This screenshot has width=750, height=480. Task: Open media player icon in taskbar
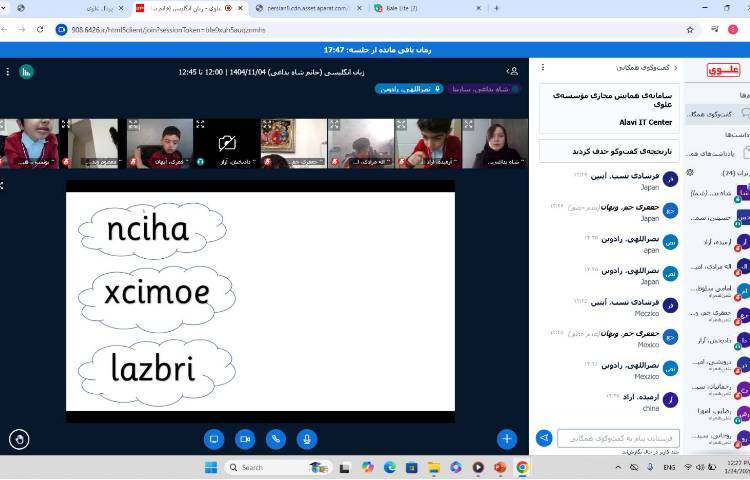click(x=478, y=467)
